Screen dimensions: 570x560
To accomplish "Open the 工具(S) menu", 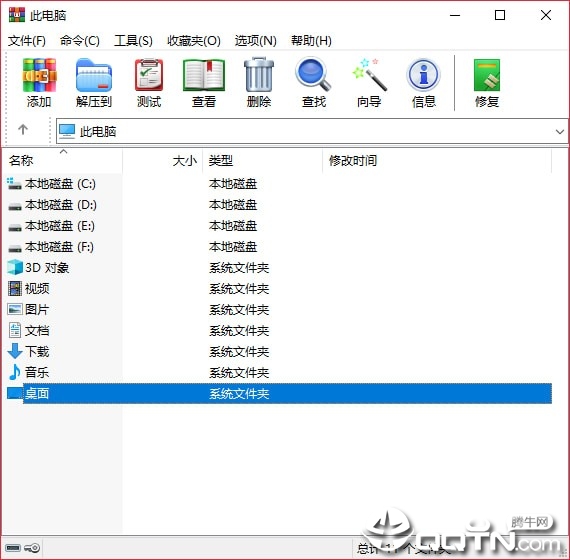I will click(133, 40).
